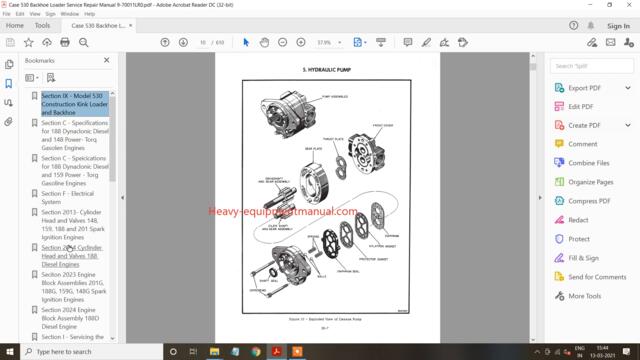Activate the hand pan tool
The width and height of the screenshot is (640, 360).
tap(264, 42)
